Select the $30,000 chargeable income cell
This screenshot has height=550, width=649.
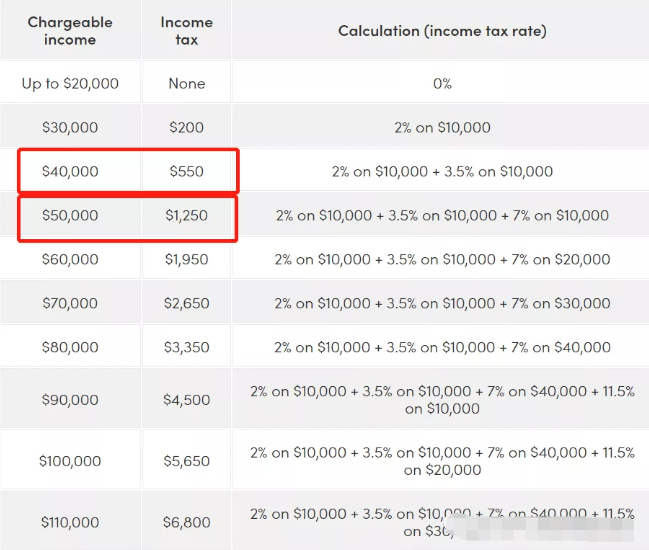[70, 127]
